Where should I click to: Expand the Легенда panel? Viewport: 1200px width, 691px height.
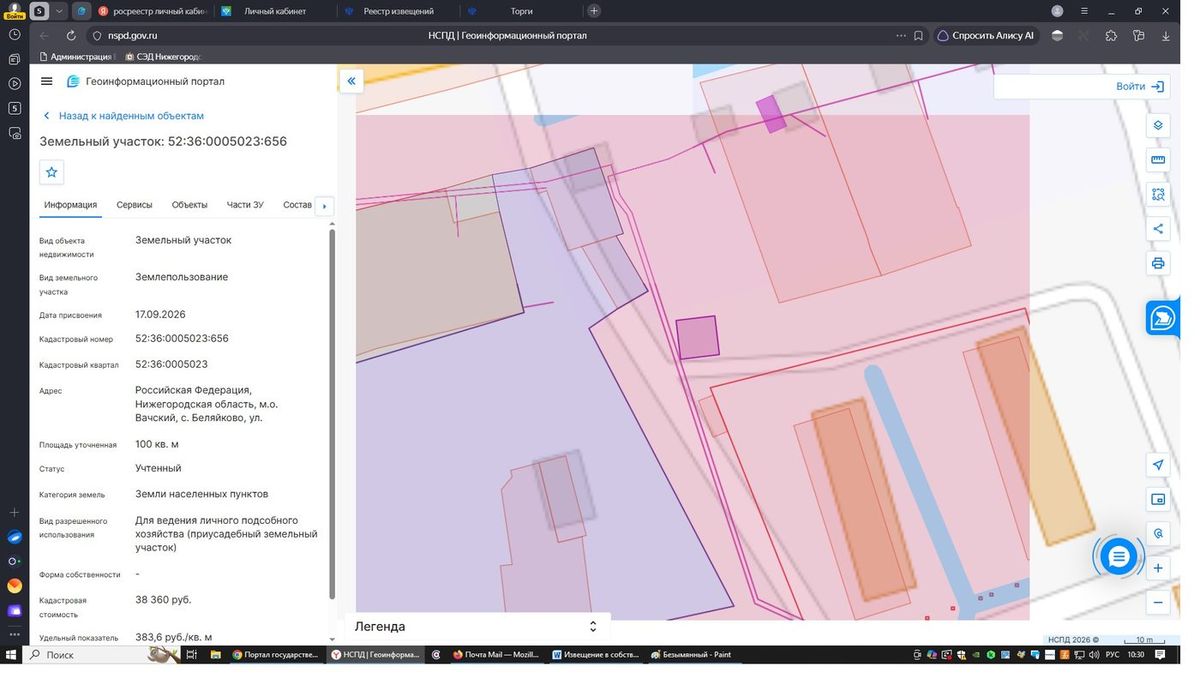[593, 627]
